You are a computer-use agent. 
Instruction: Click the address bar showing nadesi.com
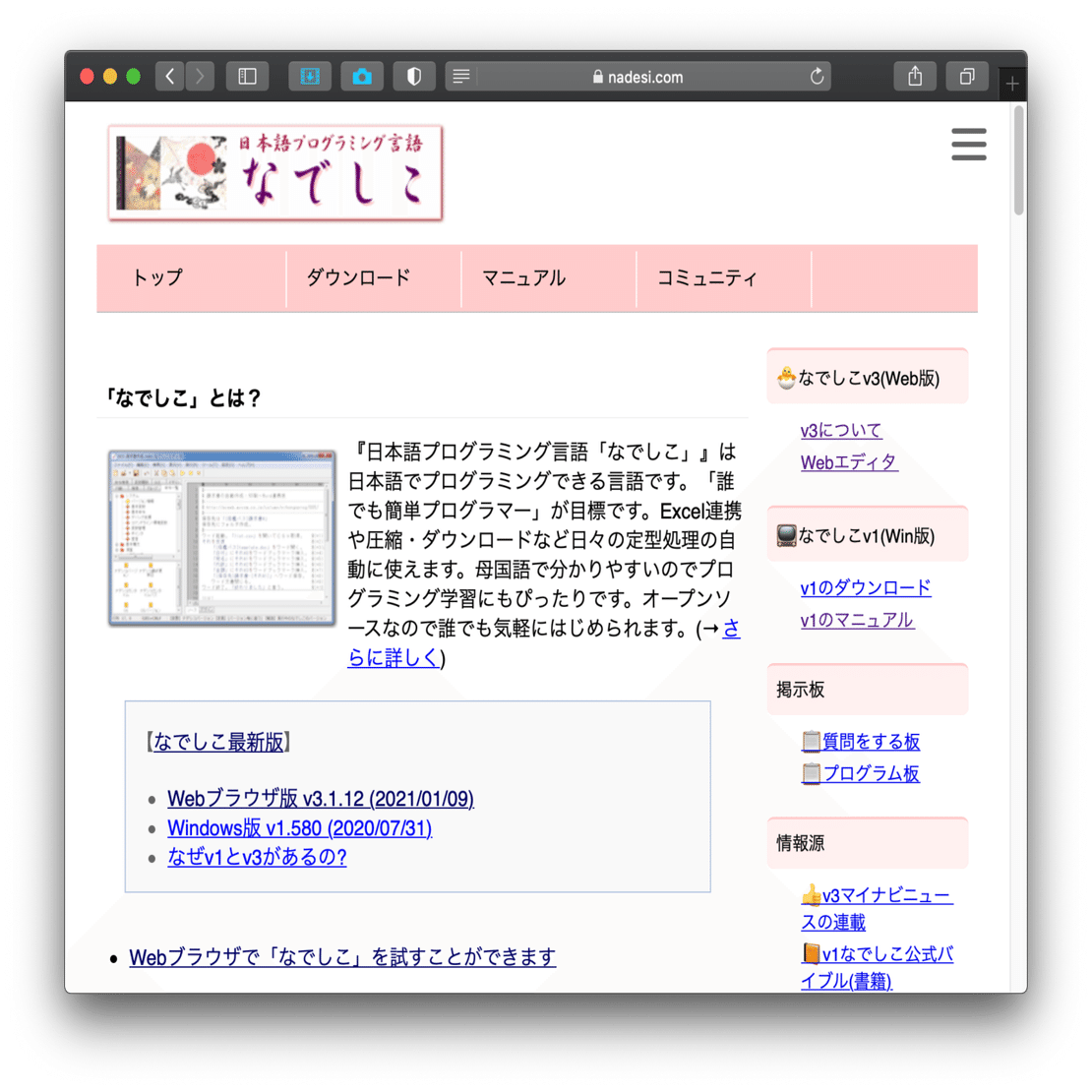637,76
